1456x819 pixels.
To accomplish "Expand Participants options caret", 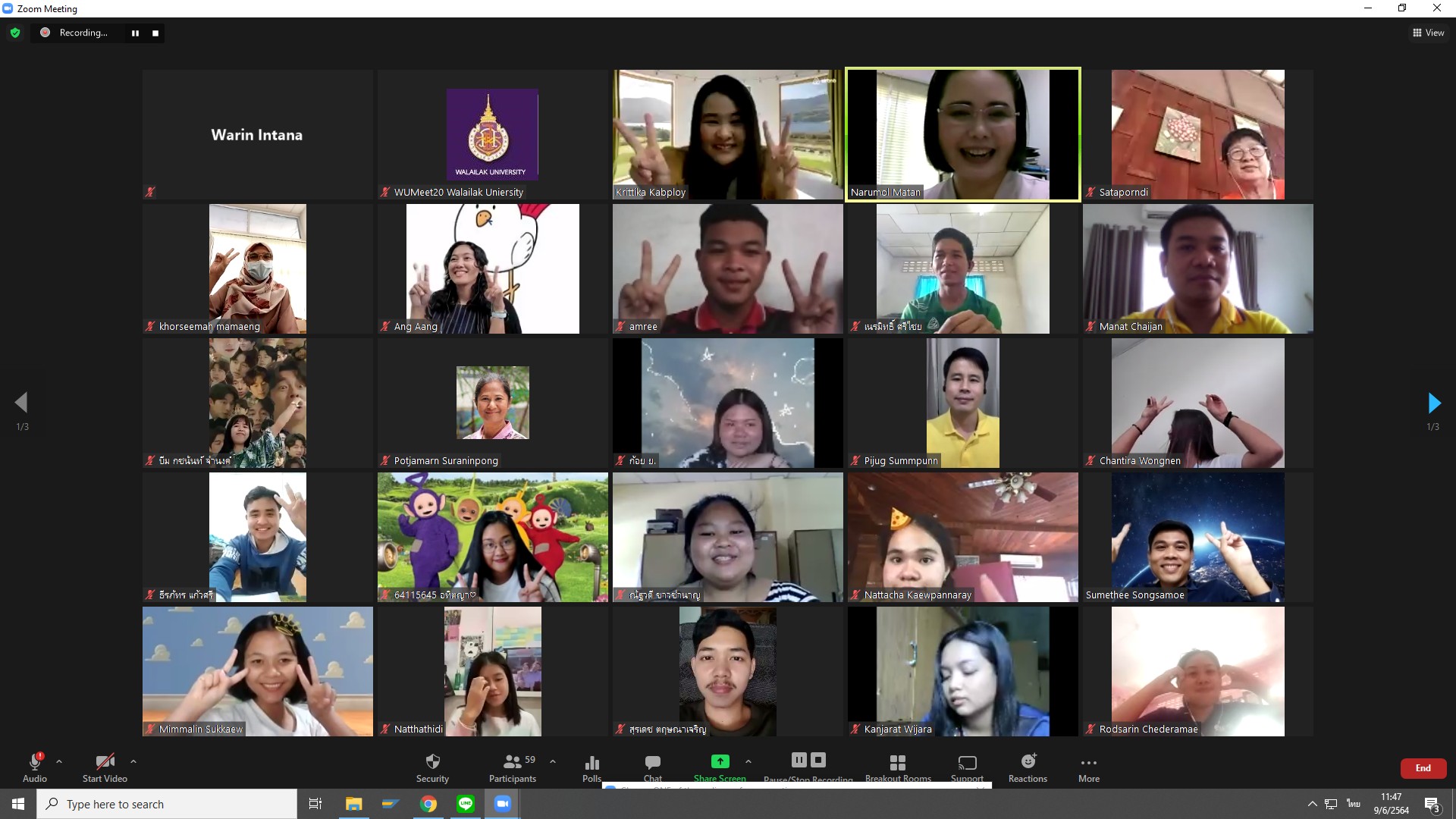I will [553, 761].
